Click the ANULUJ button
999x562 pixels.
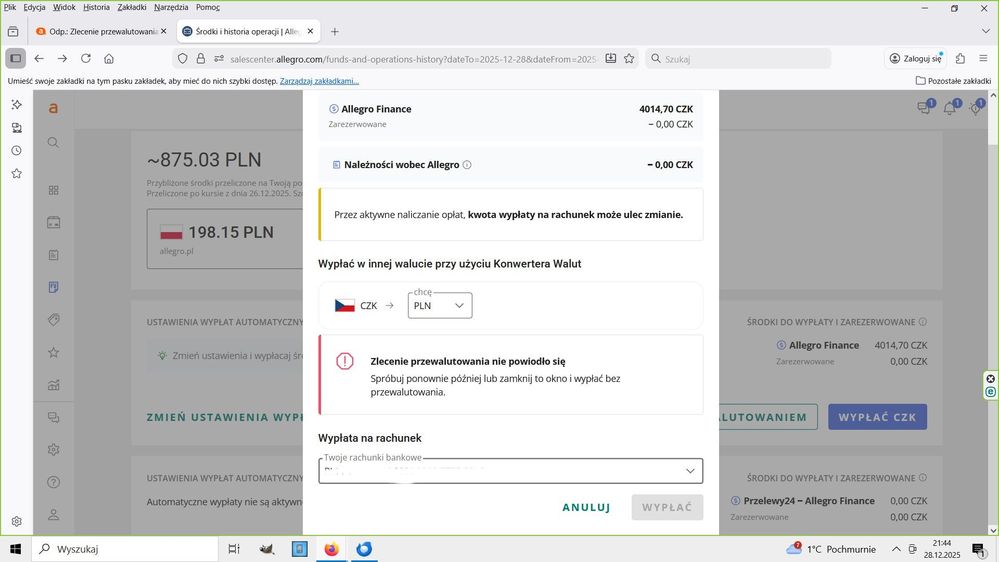586,507
